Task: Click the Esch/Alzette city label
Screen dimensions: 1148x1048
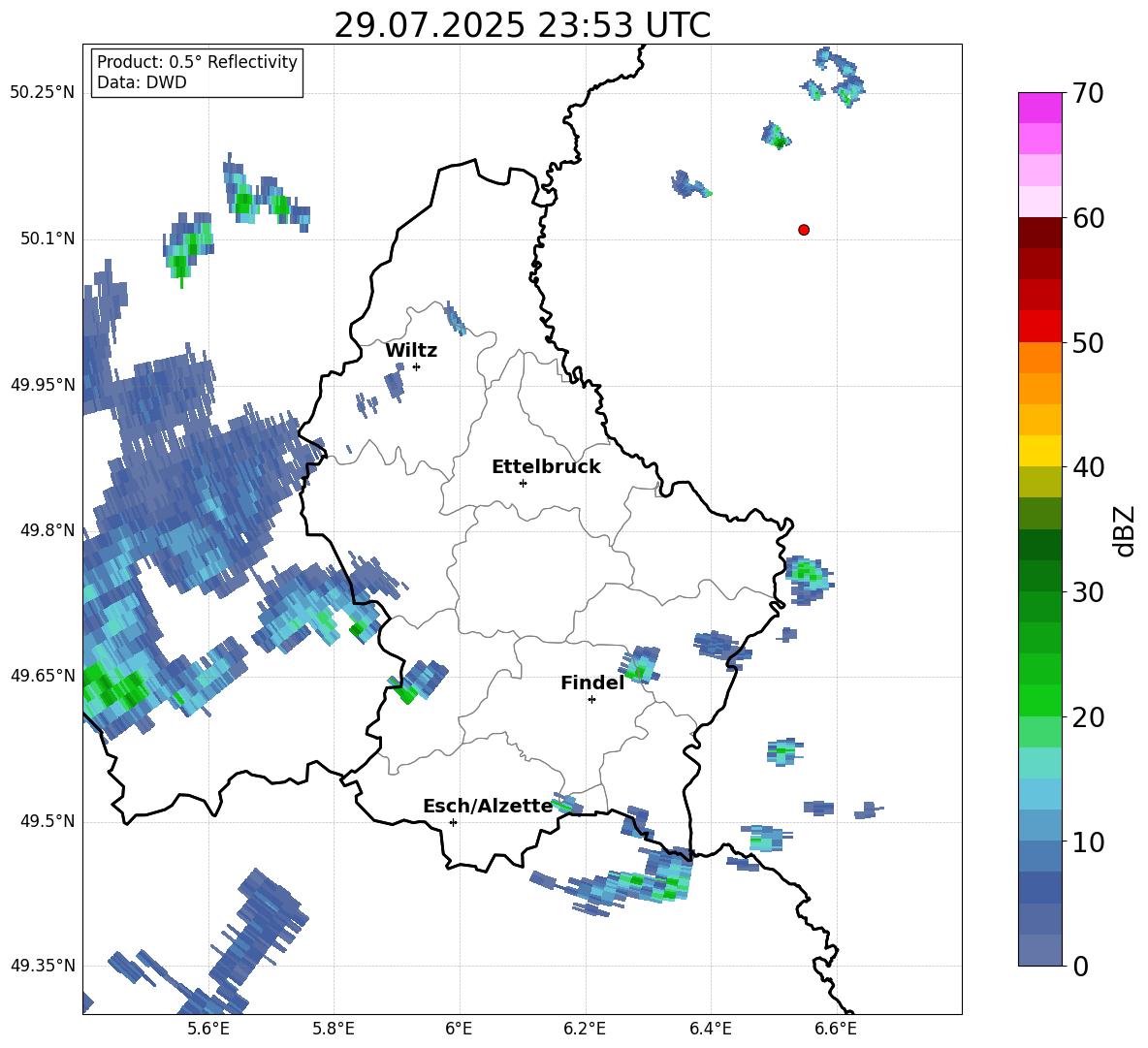Action: coord(488,807)
